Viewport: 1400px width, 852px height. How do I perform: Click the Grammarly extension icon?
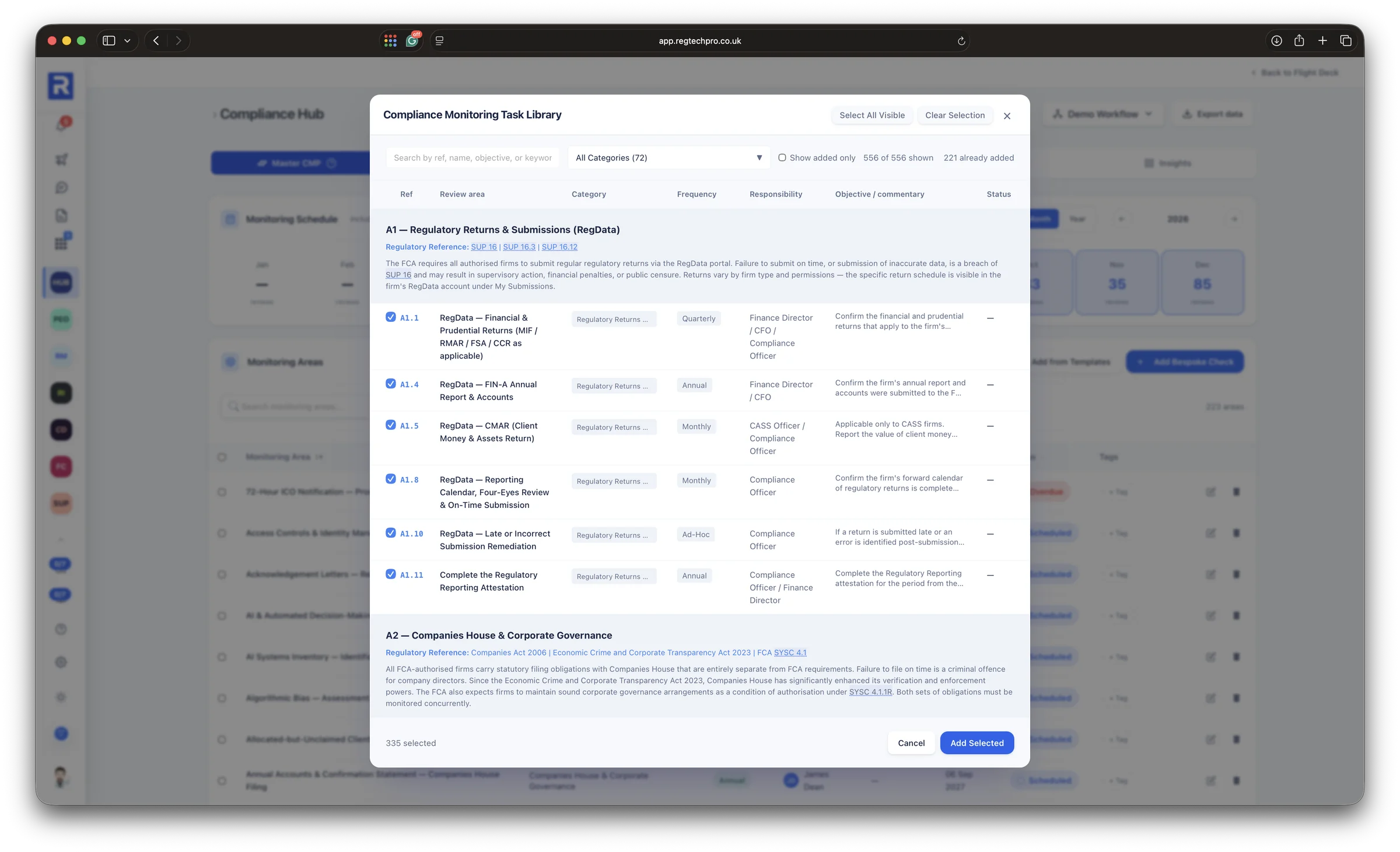pos(412,41)
